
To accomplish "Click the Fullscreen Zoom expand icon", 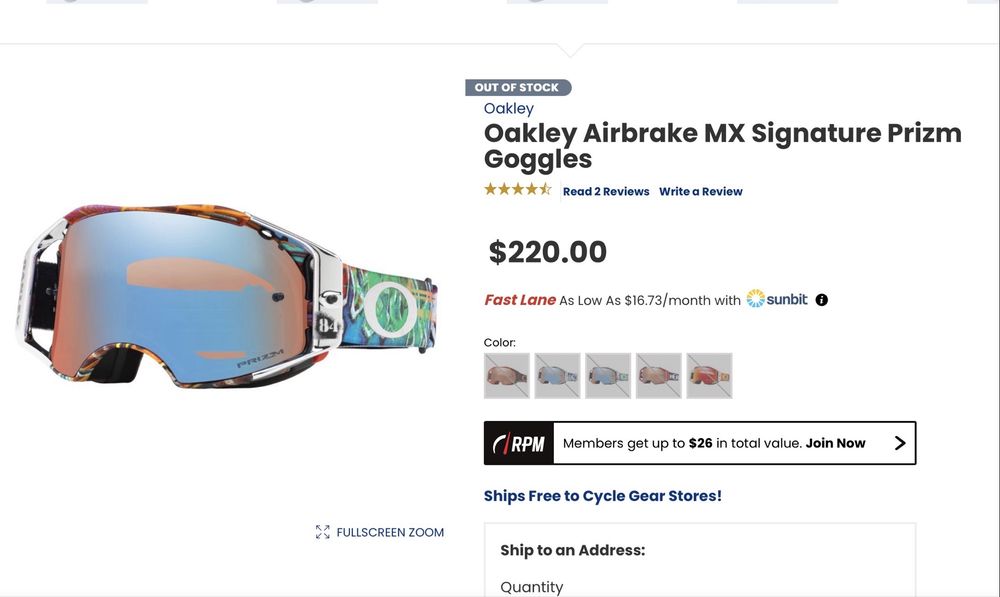I will click(322, 532).
